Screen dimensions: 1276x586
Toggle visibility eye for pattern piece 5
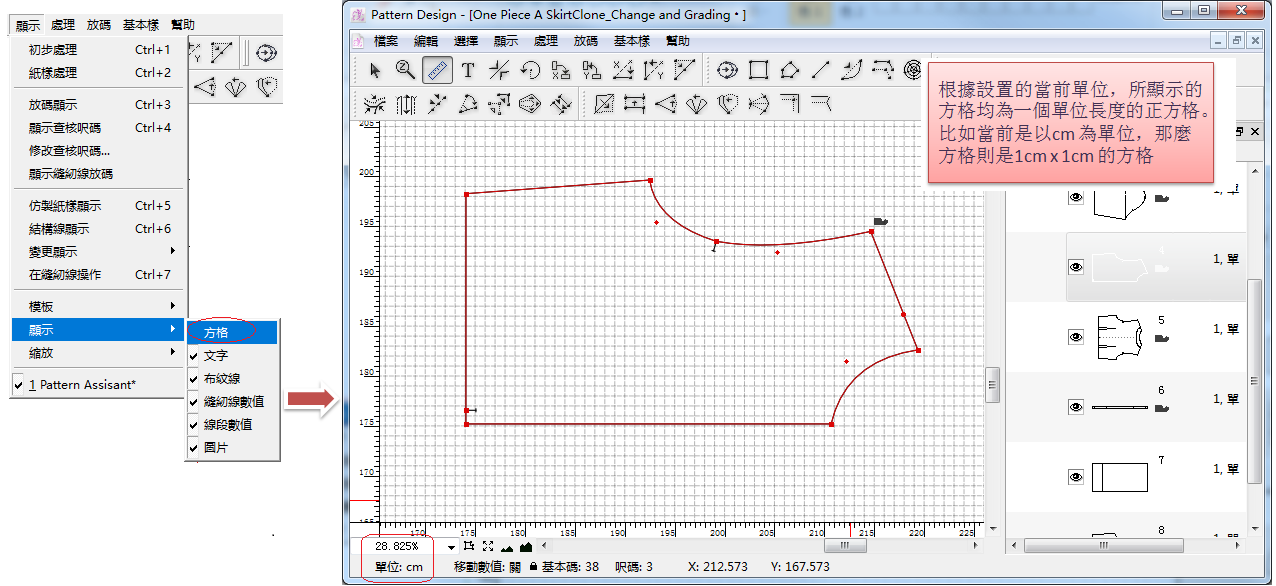point(1076,337)
